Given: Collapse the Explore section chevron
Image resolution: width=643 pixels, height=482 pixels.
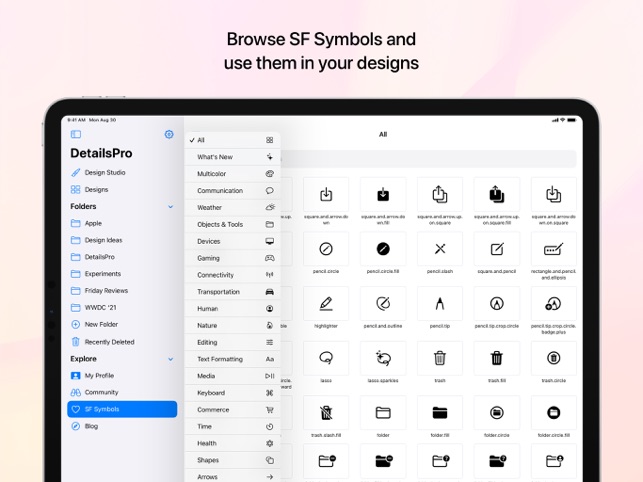Looking at the screenshot, I should coord(171,359).
